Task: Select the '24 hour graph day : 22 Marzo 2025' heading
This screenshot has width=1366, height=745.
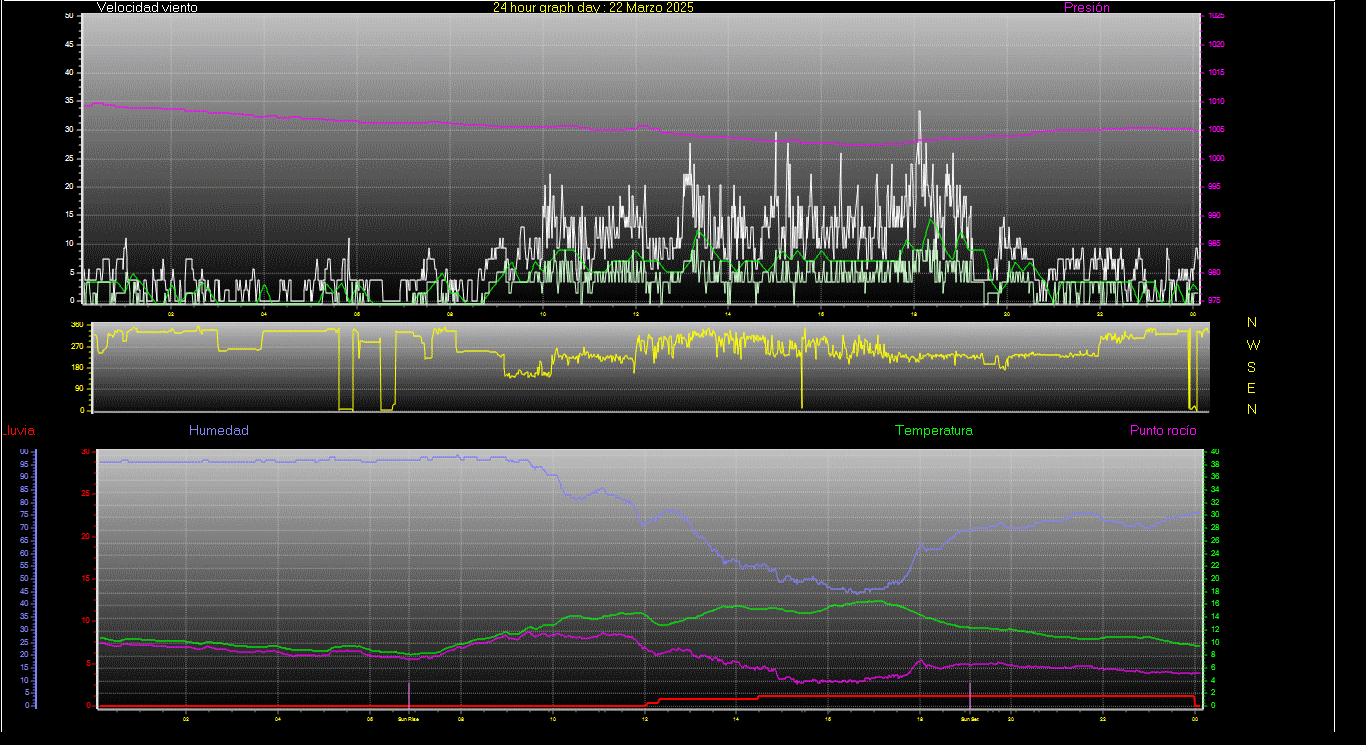Action: [593, 7]
